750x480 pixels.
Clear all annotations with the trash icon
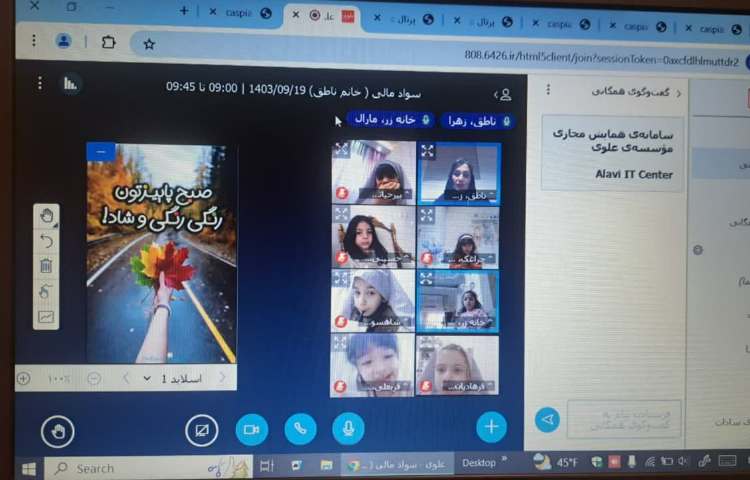pyautogui.click(x=46, y=265)
